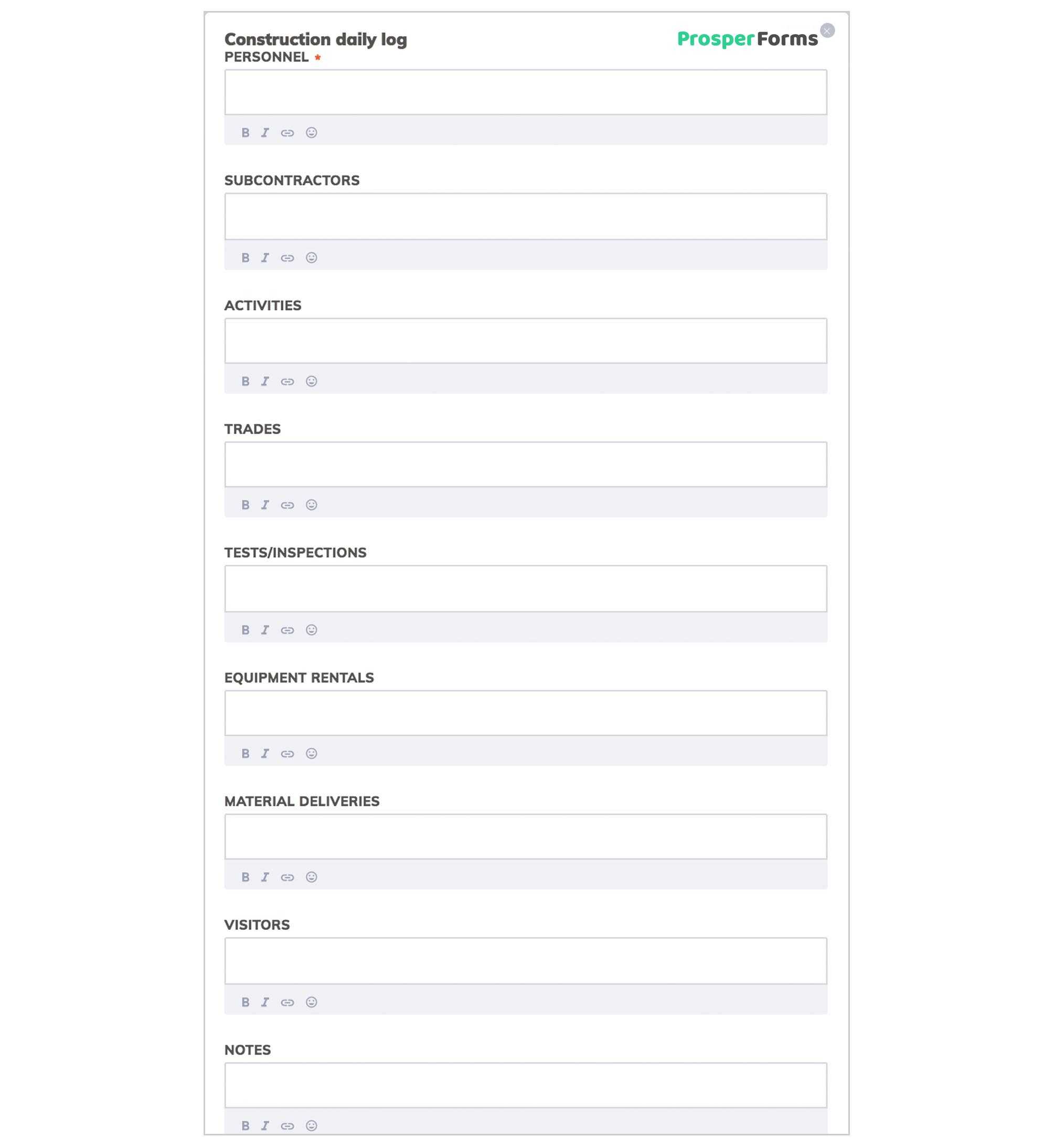Click the Emoji icon in MATERIAL DELIVERIES field
Screen dimensions: 1054x1148
312,877
